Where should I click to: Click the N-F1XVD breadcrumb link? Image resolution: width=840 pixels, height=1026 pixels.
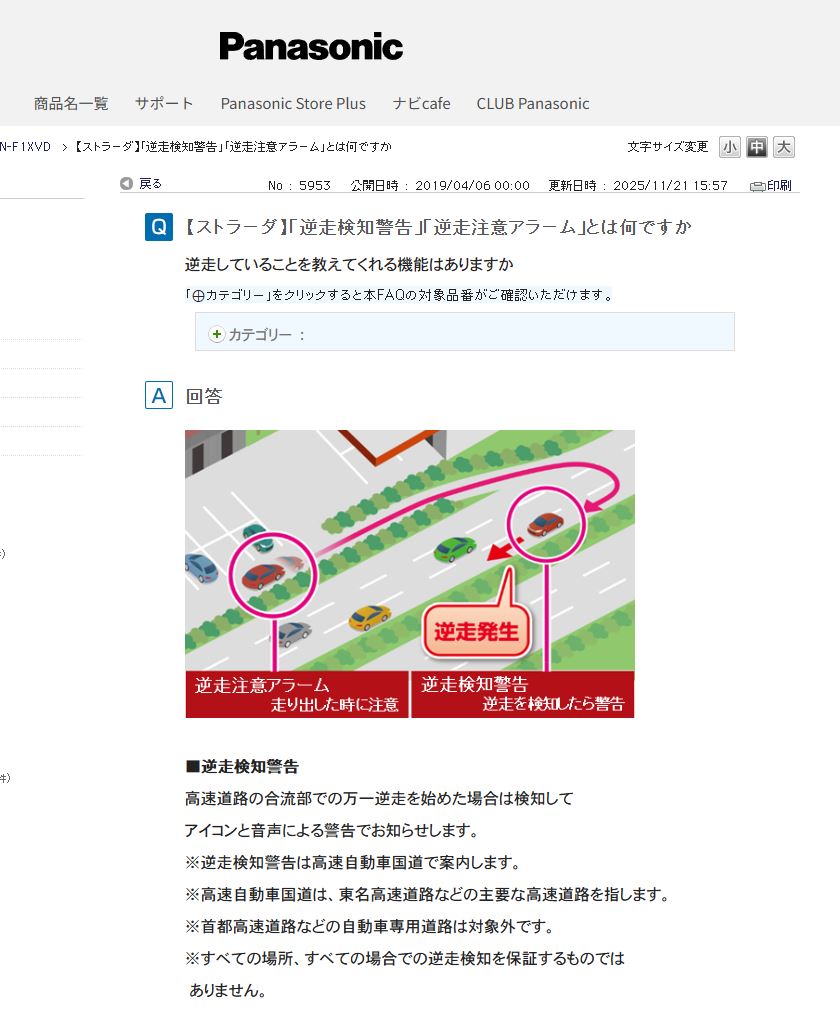point(25,147)
